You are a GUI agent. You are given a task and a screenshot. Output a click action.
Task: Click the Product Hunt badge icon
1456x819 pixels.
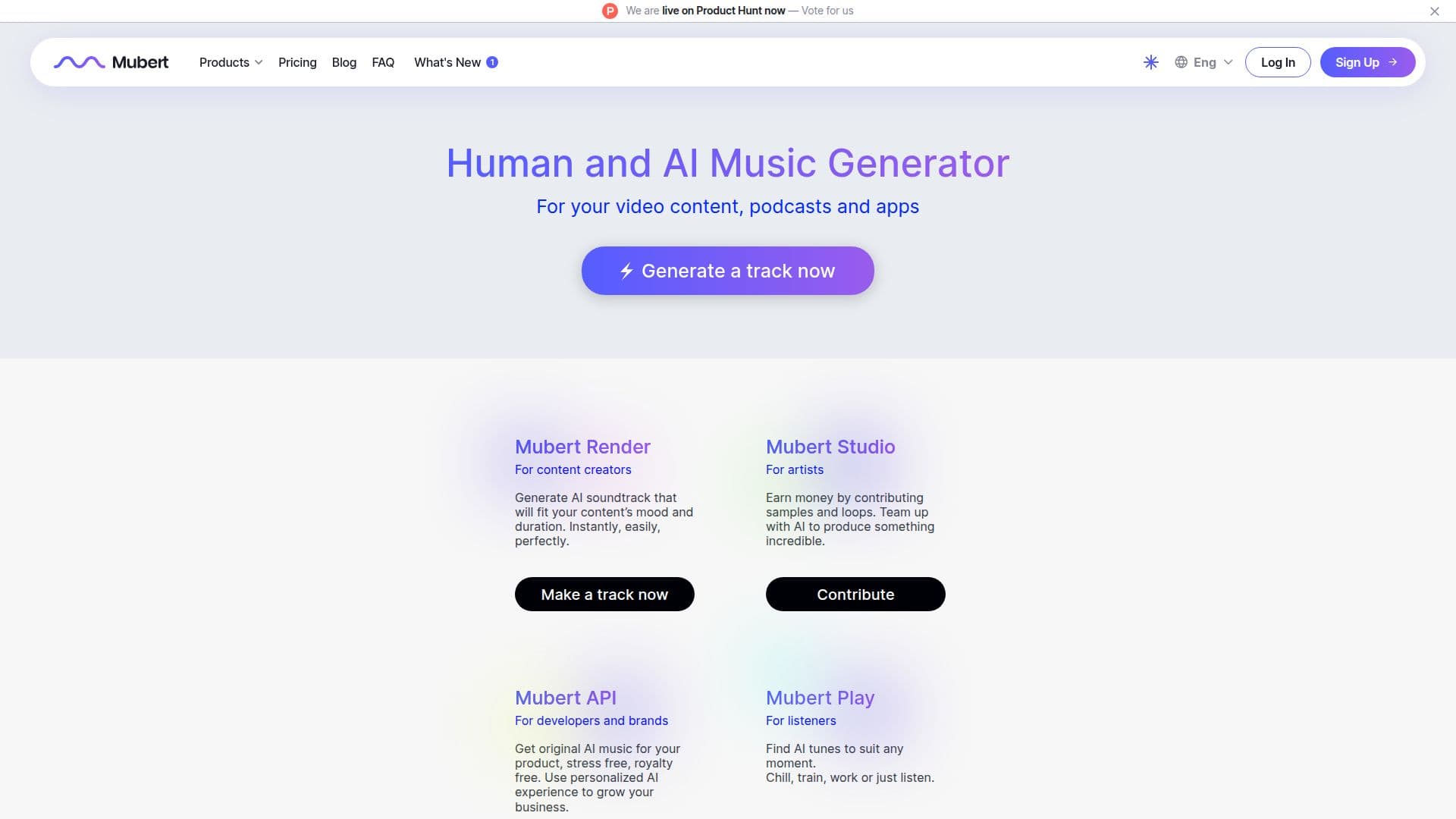click(x=610, y=11)
